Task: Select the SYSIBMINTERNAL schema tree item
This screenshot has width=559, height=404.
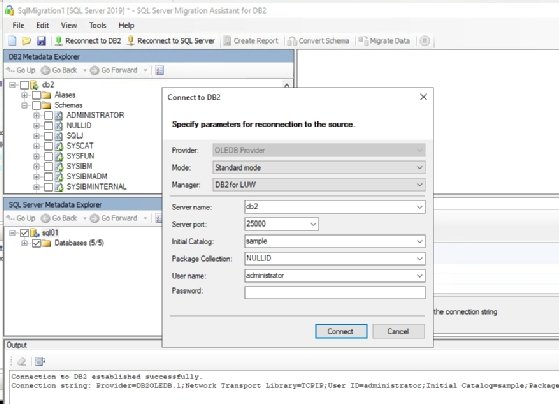Action: coord(96,187)
